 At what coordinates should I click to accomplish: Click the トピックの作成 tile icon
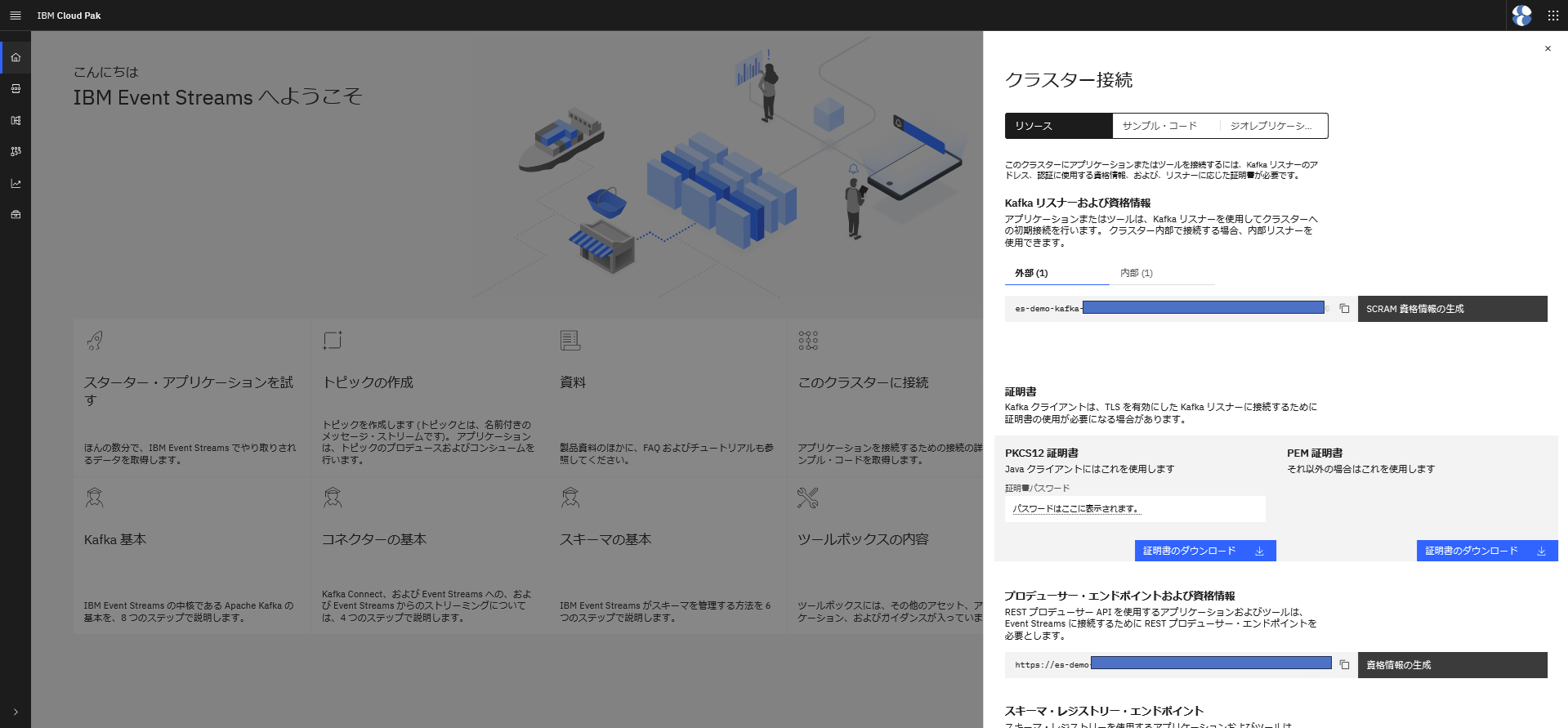tap(333, 341)
